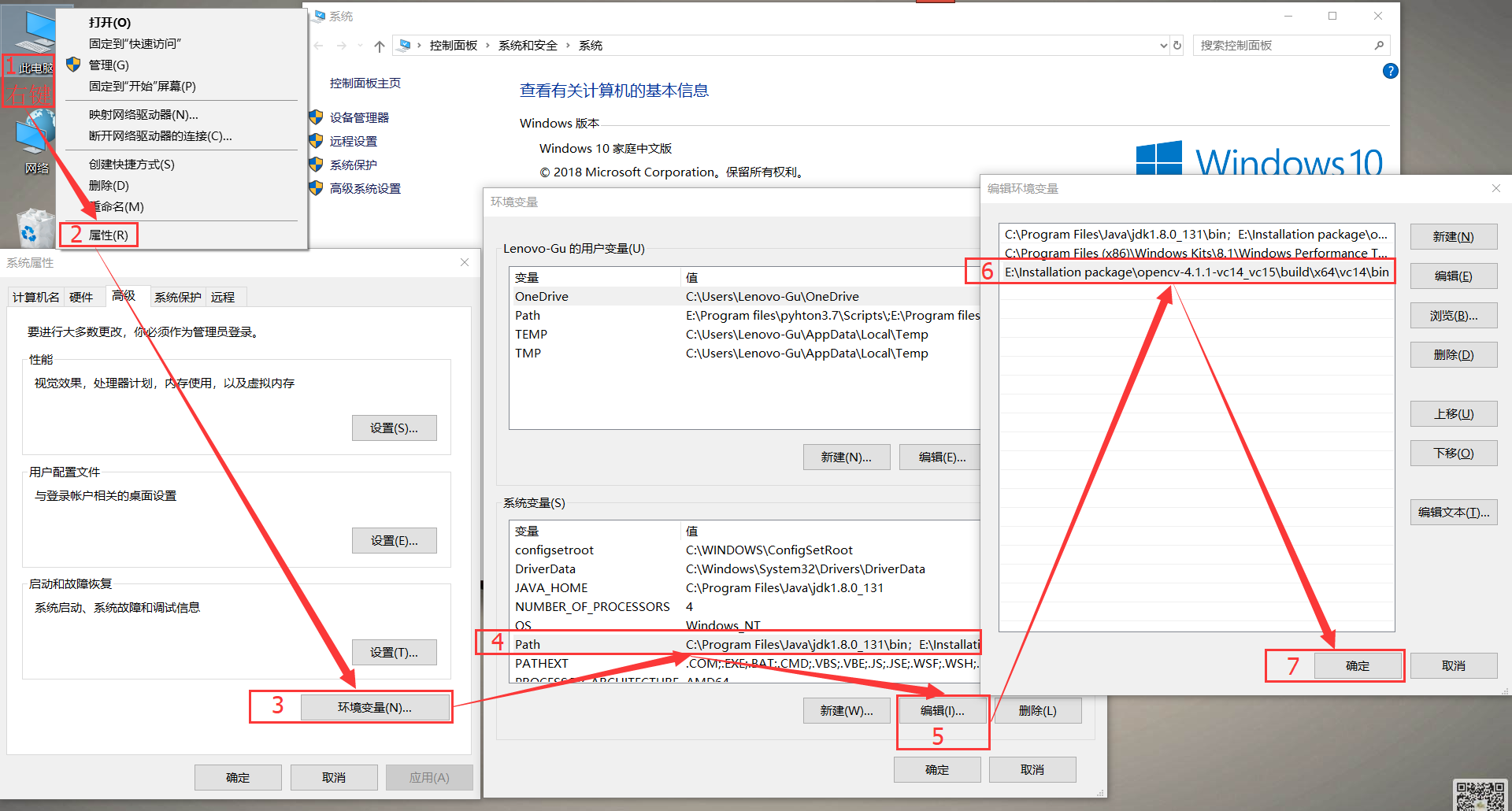
Task: Expand the breadcrumb chevron after 控制面板
Action: tap(489, 45)
